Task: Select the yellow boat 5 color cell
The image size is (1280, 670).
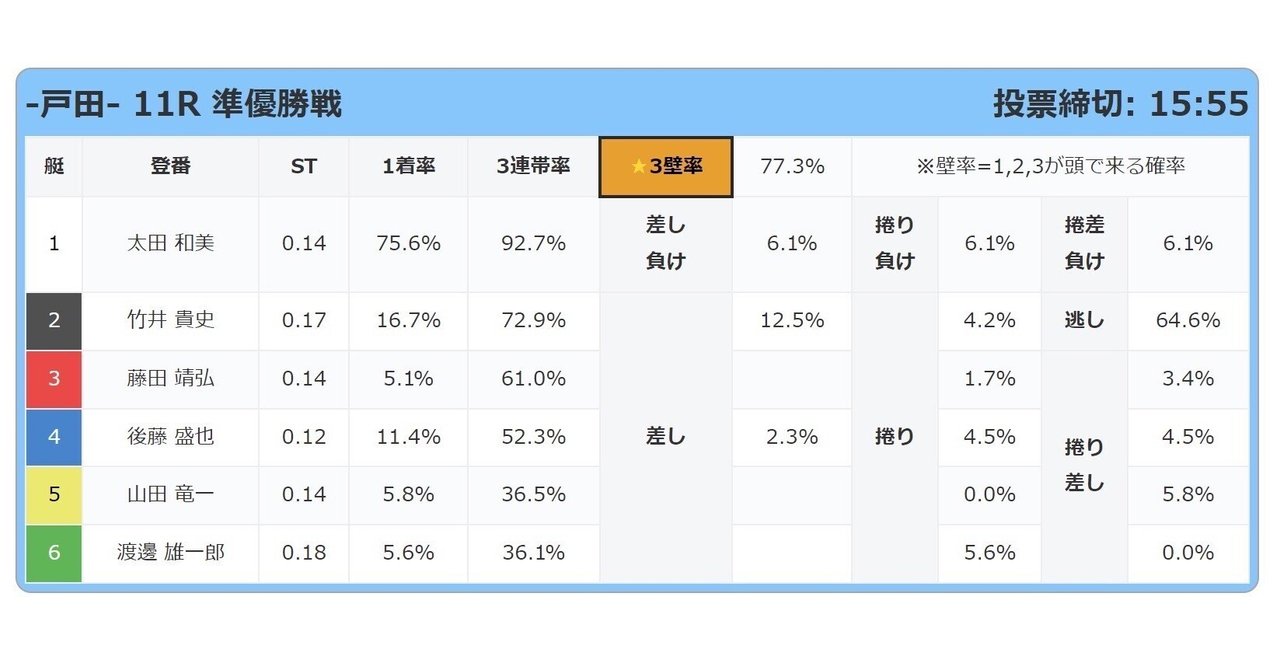Action: pos(54,494)
